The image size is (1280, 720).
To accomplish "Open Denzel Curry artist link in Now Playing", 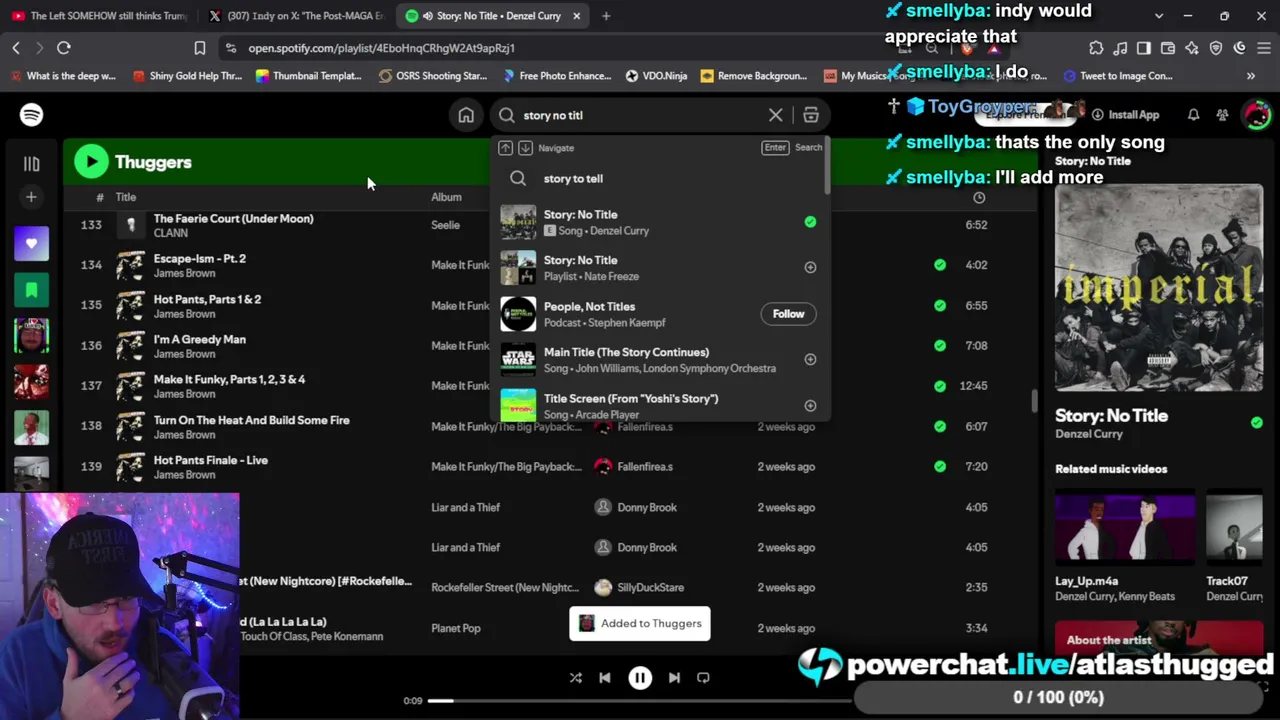I will (x=1089, y=434).
